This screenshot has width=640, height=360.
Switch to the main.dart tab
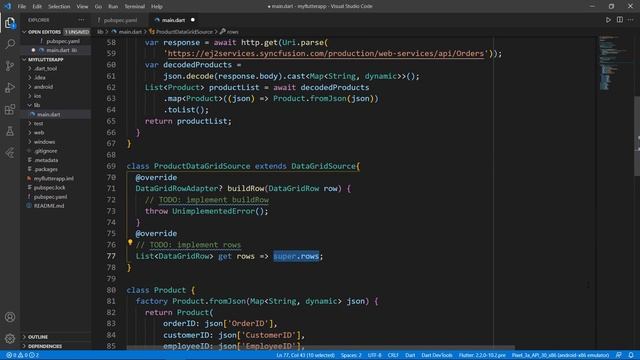173,20
